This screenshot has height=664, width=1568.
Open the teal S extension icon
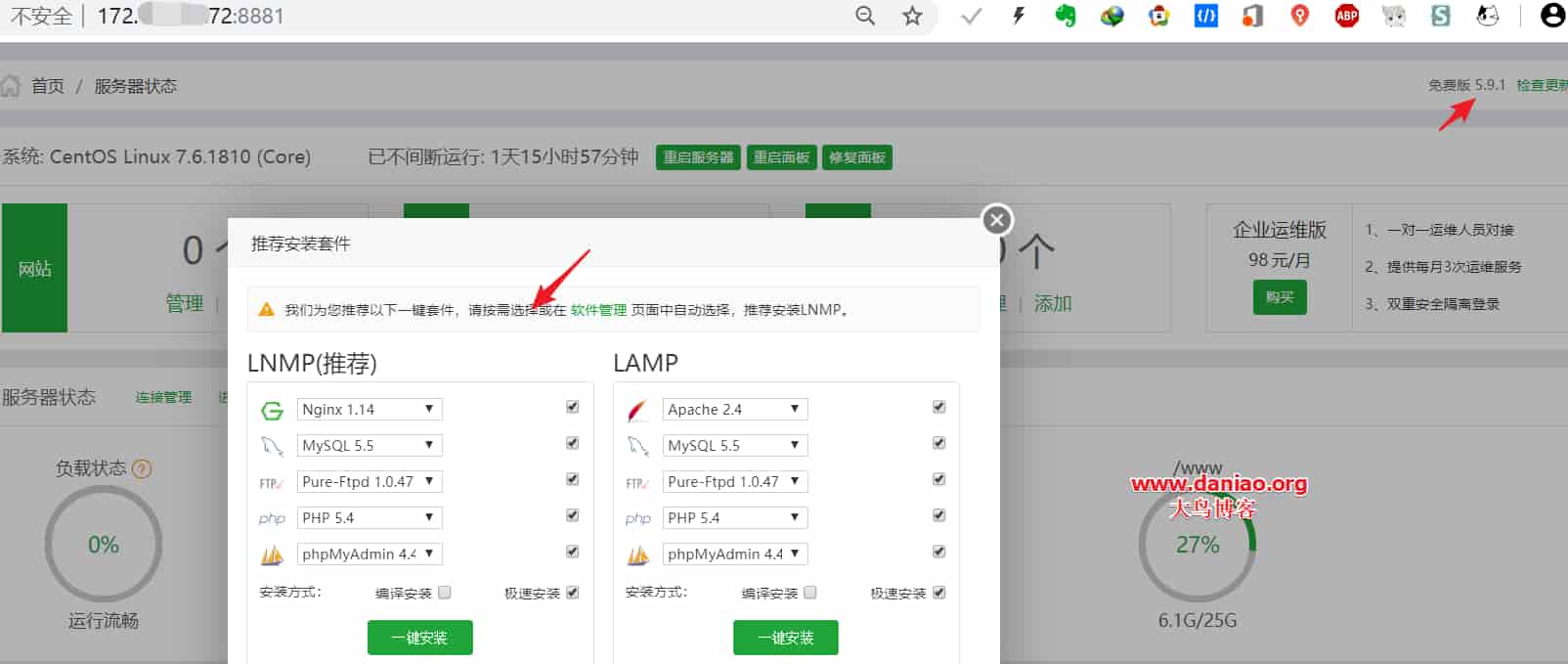click(x=1441, y=16)
